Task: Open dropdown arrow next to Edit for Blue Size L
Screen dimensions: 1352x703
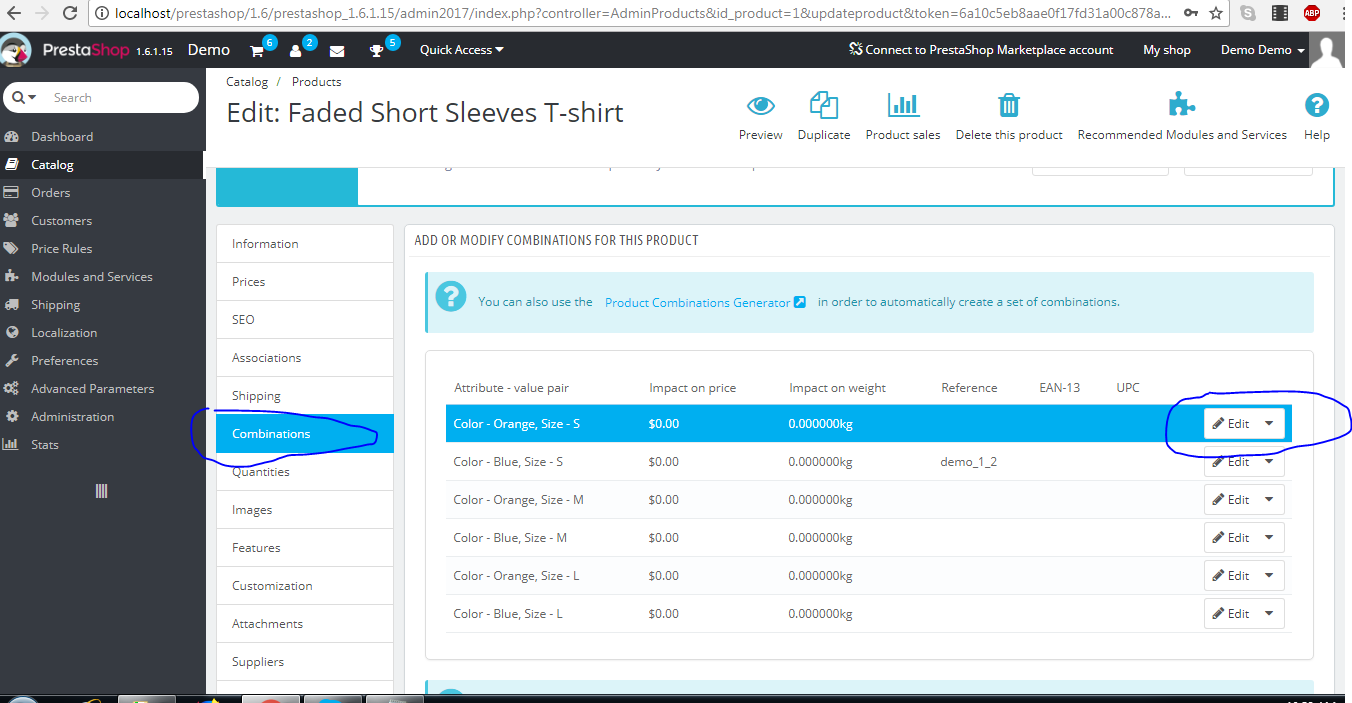Action: pos(1269,613)
